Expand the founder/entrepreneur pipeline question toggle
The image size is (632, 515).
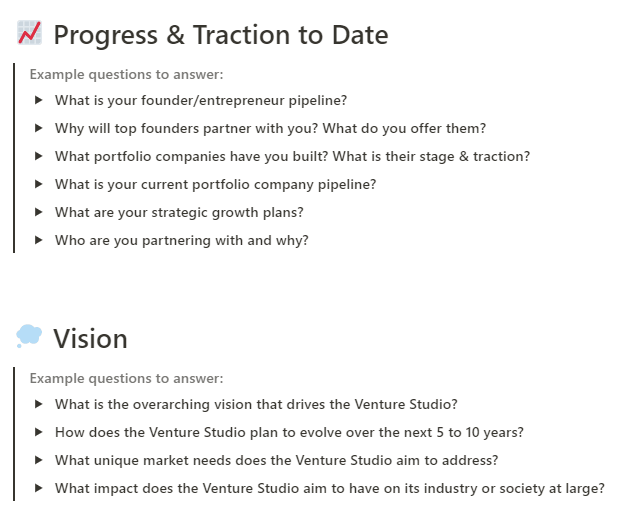click(x=39, y=100)
